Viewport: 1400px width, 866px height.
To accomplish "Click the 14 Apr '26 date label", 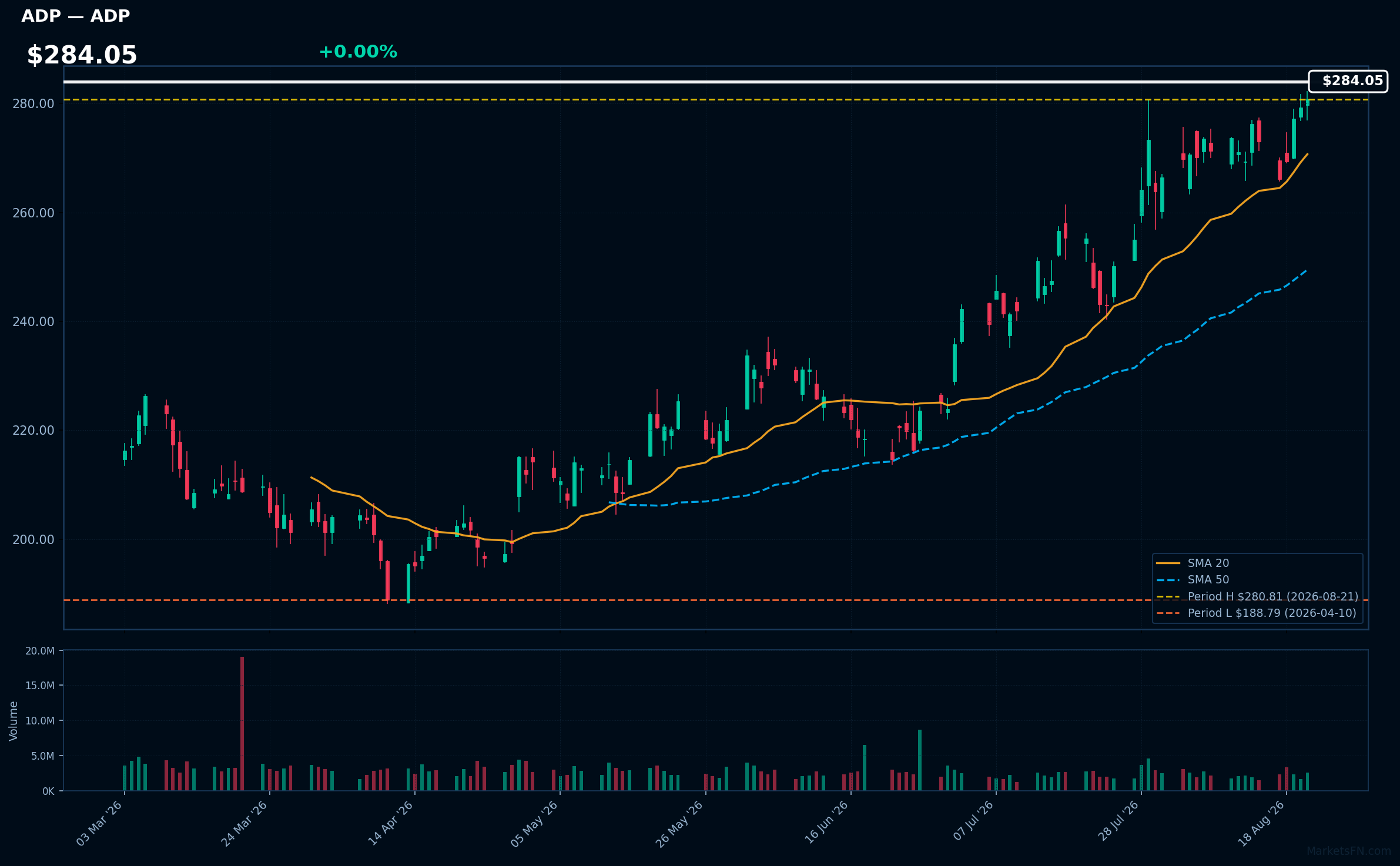I will (390, 823).
